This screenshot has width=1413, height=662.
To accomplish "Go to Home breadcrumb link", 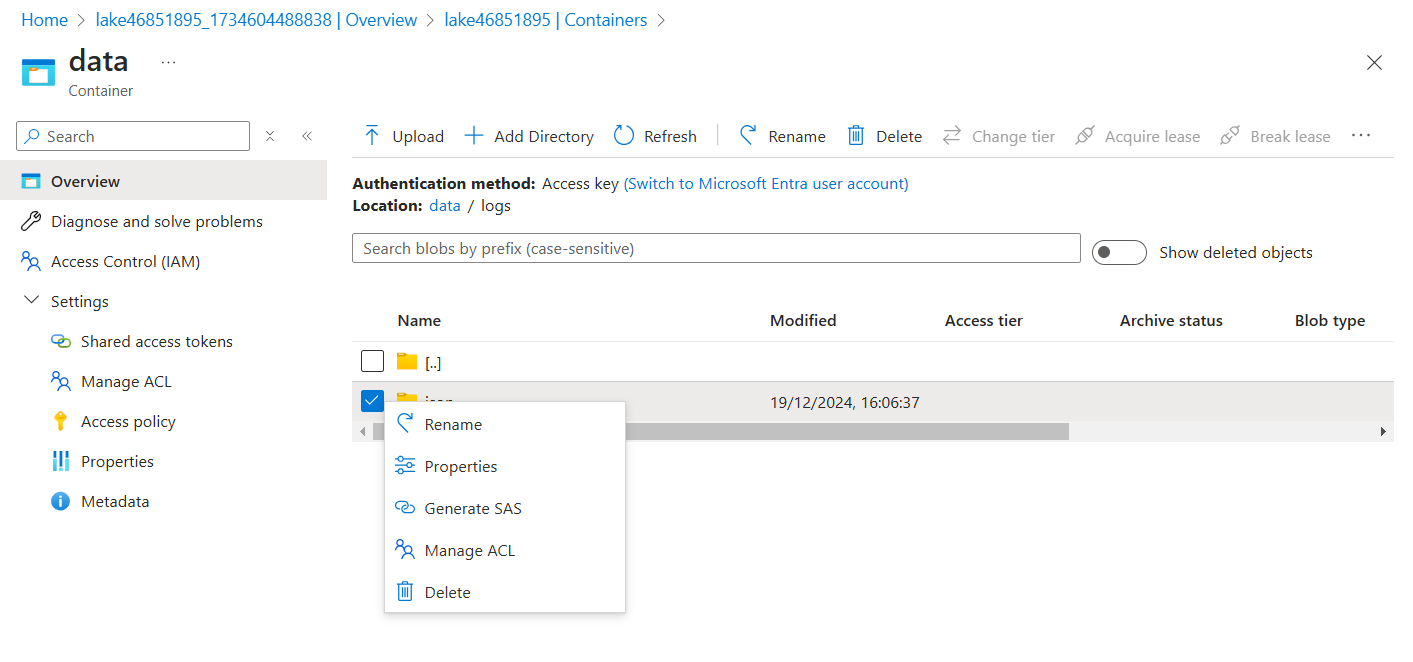I will (x=44, y=20).
